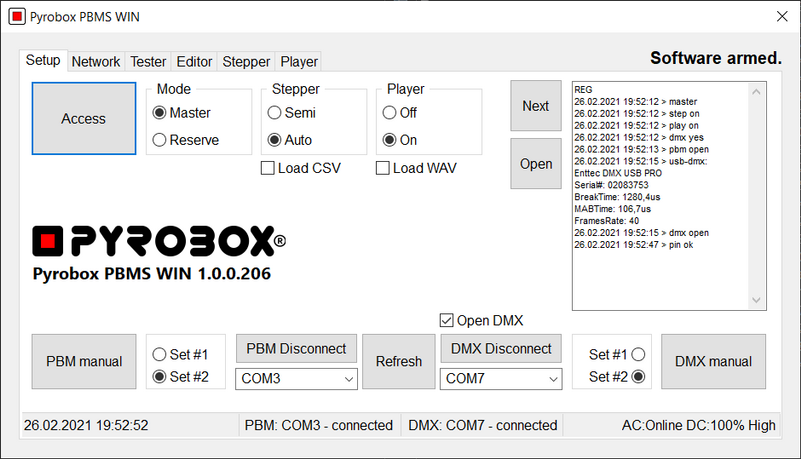Click the DMX Disconnect button
Screen dimensions: 801x459
(501, 349)
